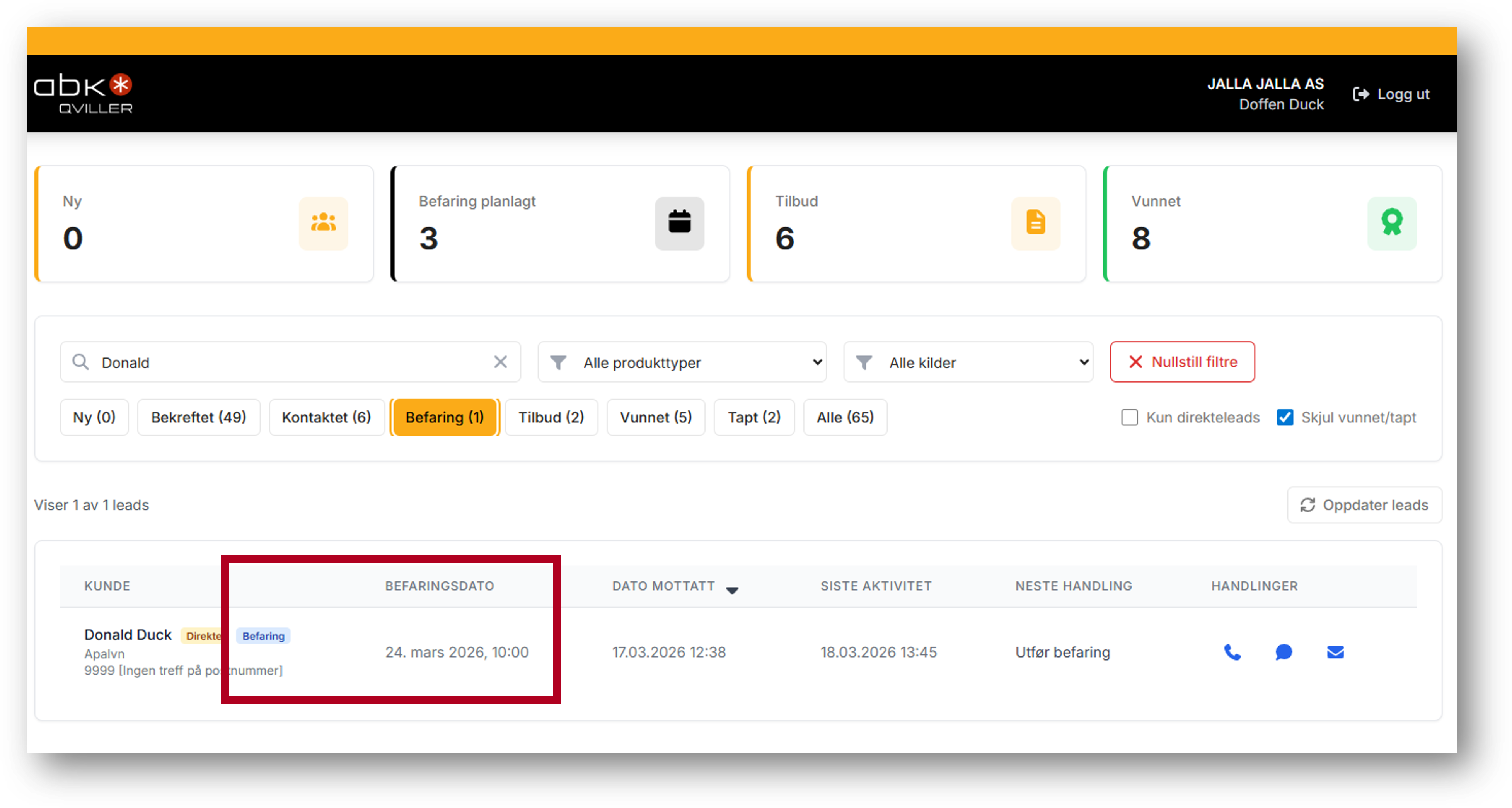Click the abk Qviller logo
Image resolution: width=1512 pixels, height=808 pixels.
[x=84, y=93]
